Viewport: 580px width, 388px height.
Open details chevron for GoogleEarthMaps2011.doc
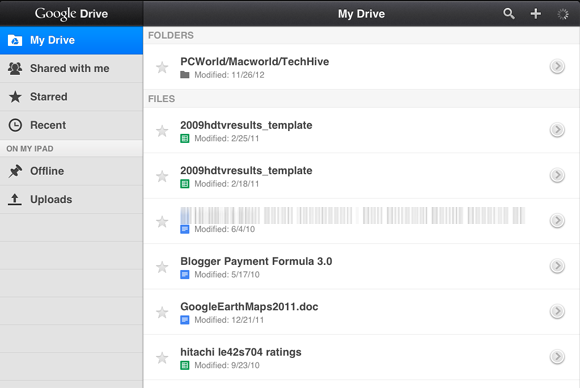pos(557,311)
